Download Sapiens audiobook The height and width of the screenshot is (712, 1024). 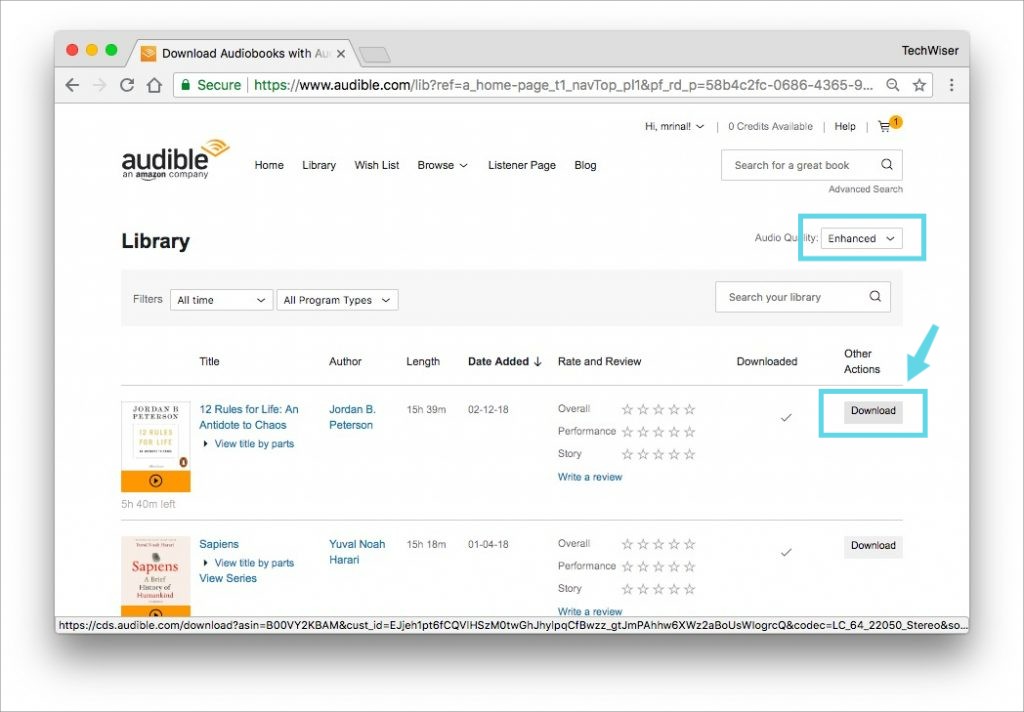click(x=873, y=545)
